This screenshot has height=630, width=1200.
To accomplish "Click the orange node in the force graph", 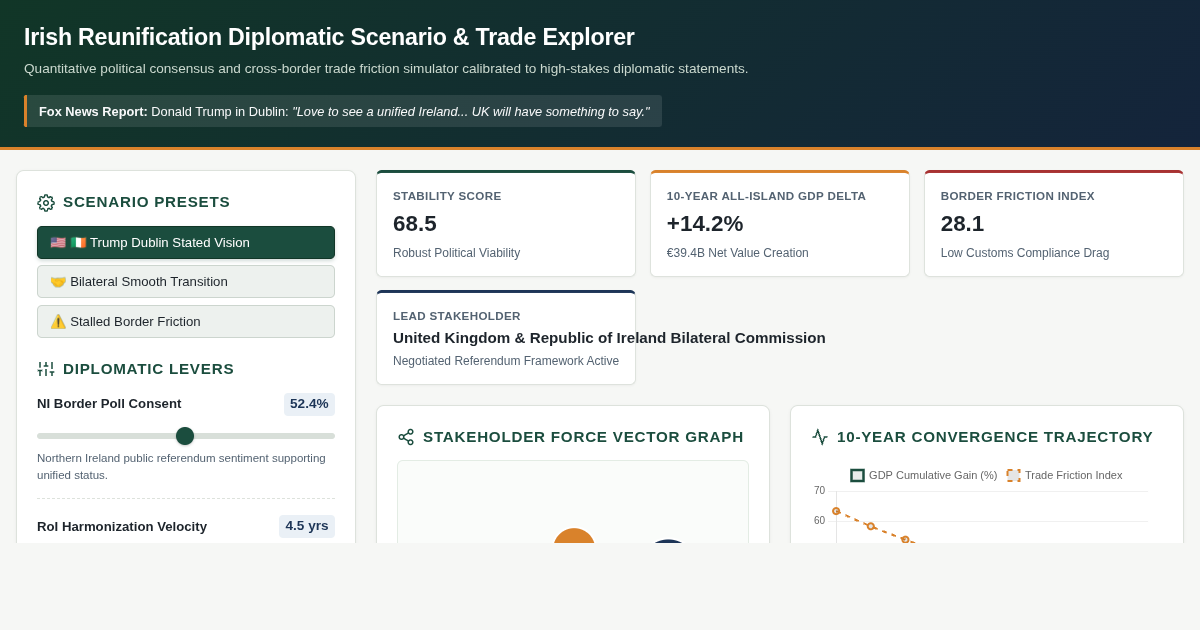I will 574,537.
